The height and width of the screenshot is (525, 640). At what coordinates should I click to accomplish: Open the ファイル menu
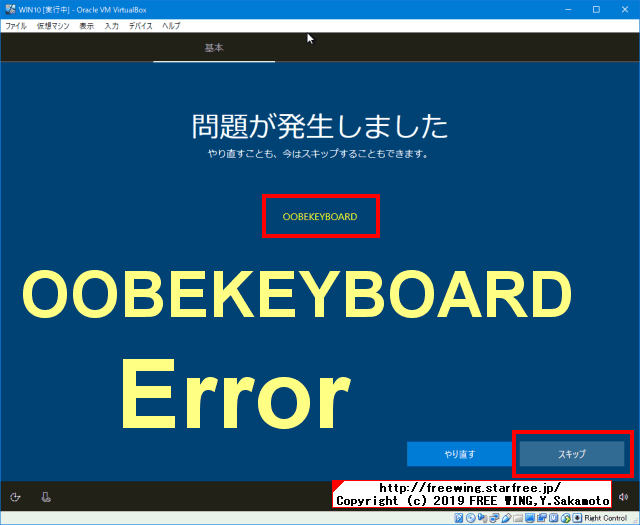(x=16, y=26)
